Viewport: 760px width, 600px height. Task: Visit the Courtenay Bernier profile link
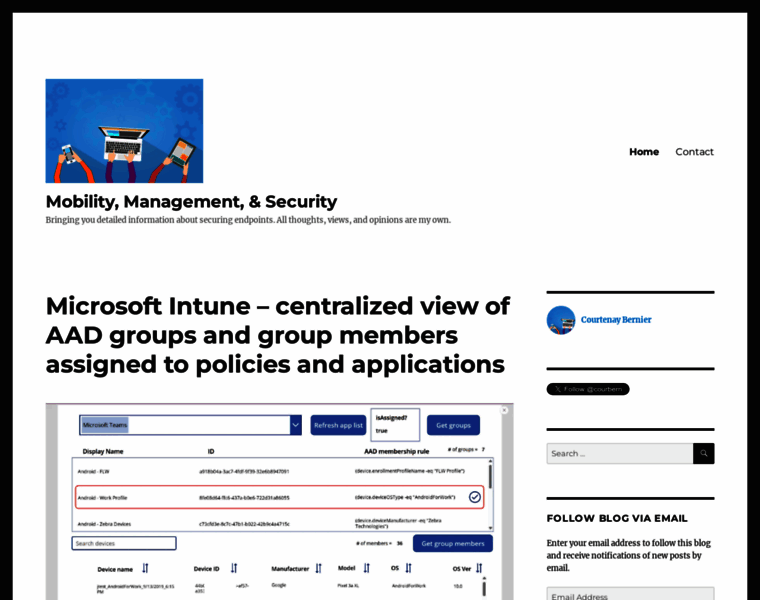pos(616,320)
